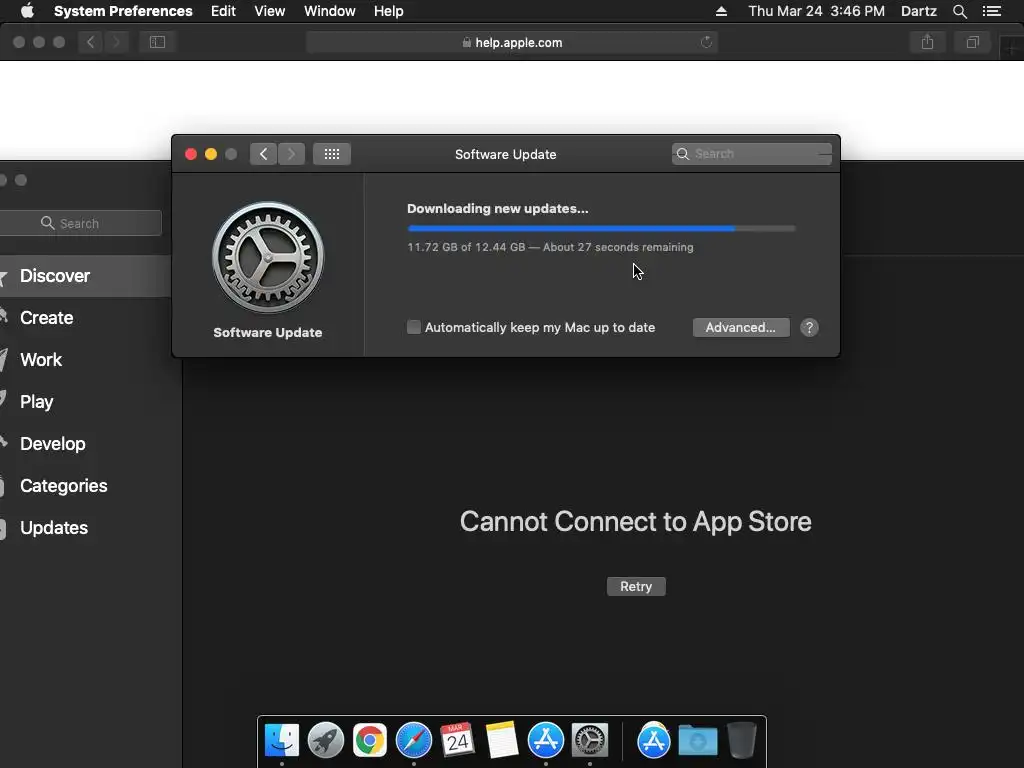
Task: Click Cannot Connect to App Store message
Action: pyautogui.click(x=635, y=522)
